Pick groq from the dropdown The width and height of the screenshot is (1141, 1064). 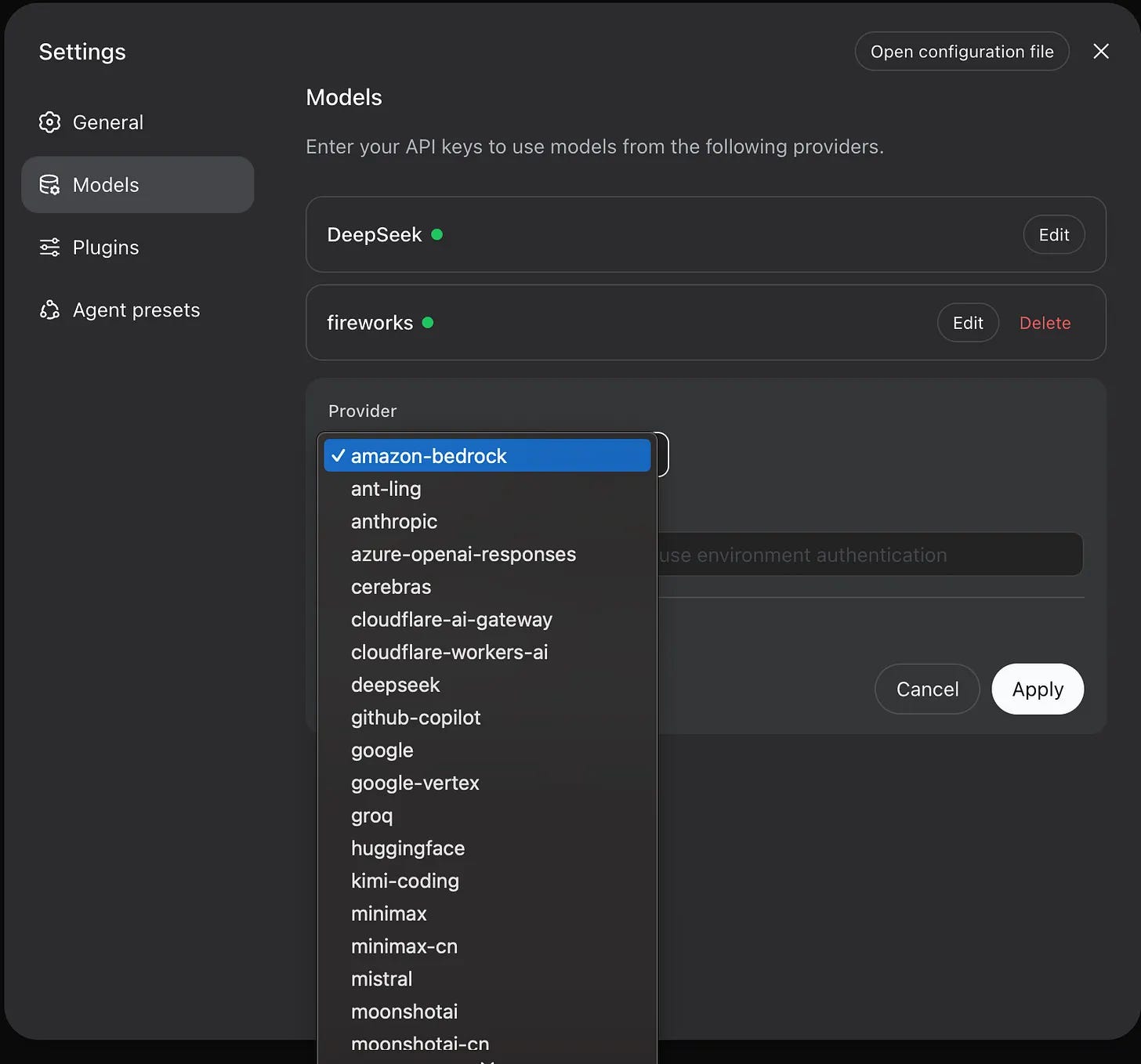coord(487,816)
